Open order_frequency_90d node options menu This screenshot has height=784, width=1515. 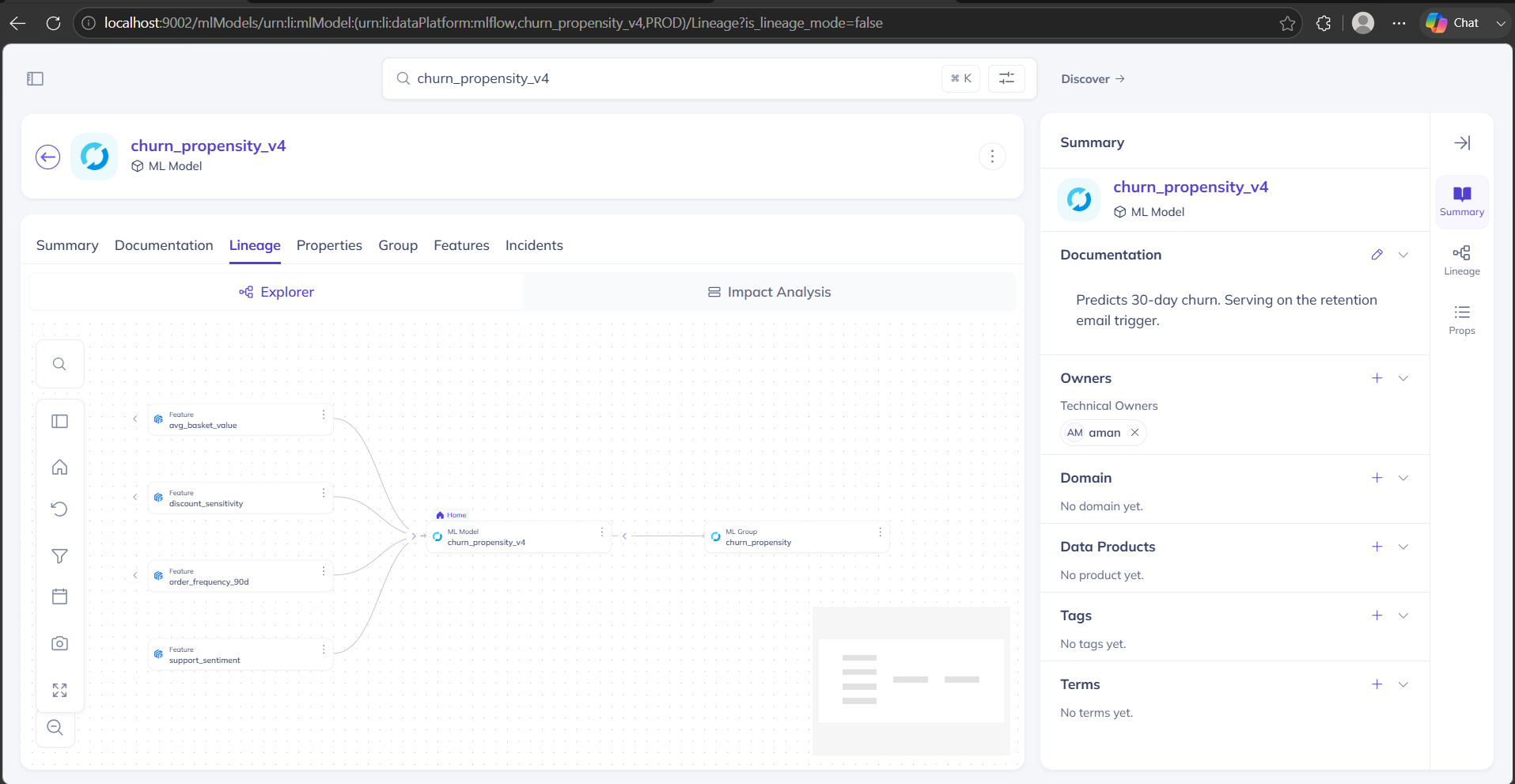[x=324, y=571]
